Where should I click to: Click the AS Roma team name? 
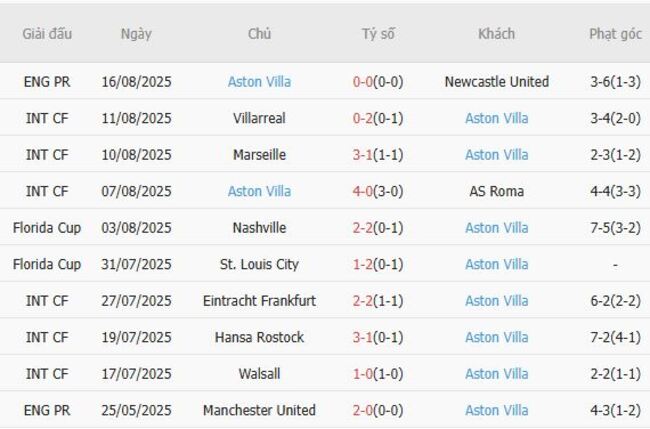click(496, 191)
